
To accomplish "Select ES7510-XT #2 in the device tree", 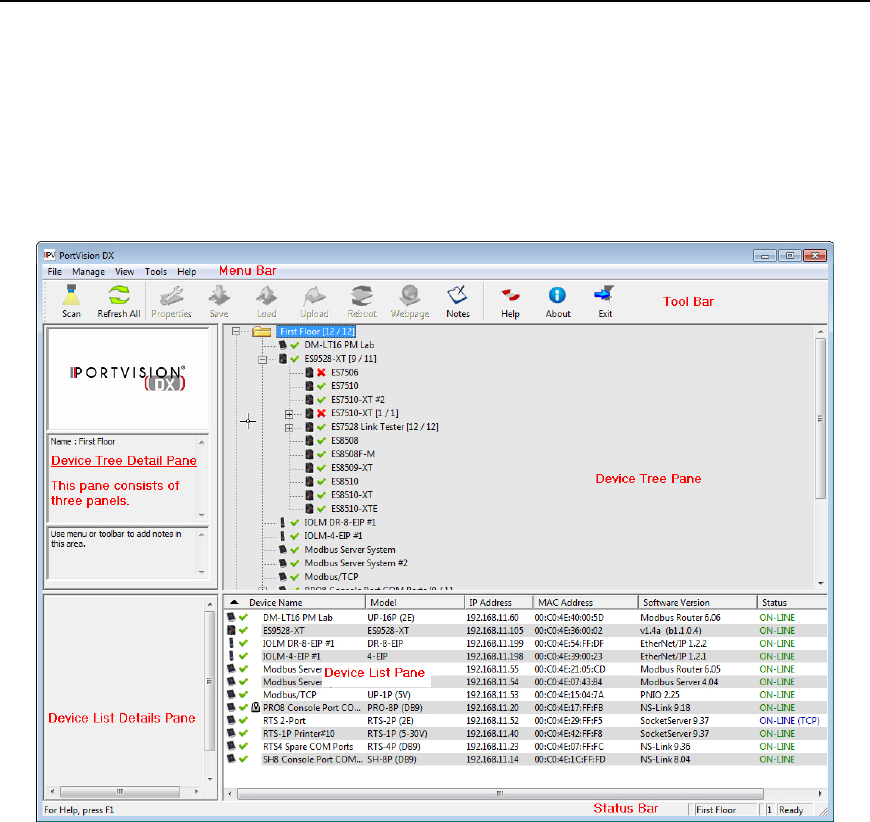I will click(x=358, y=400).
